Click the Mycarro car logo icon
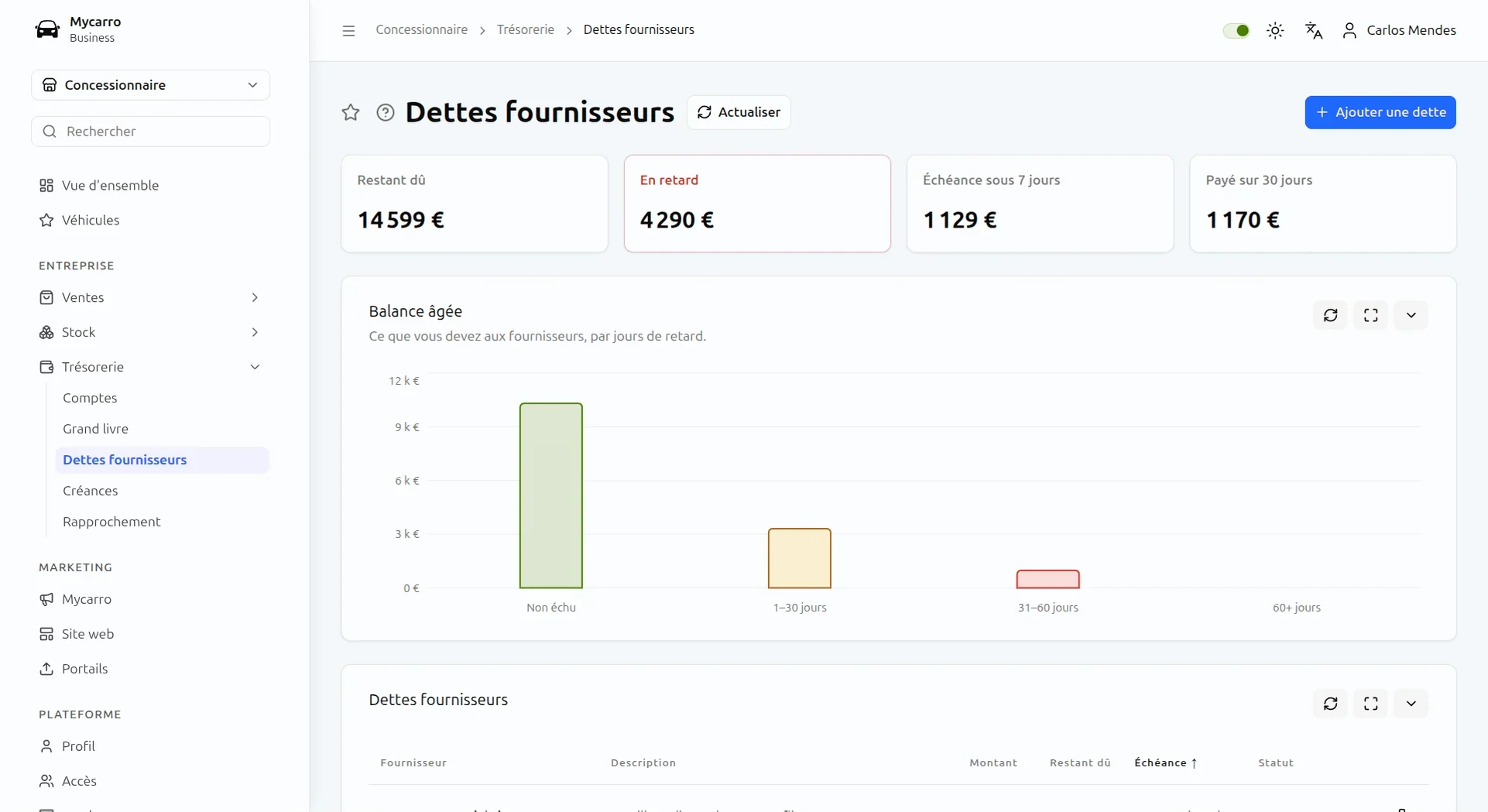 coord(47,29)
